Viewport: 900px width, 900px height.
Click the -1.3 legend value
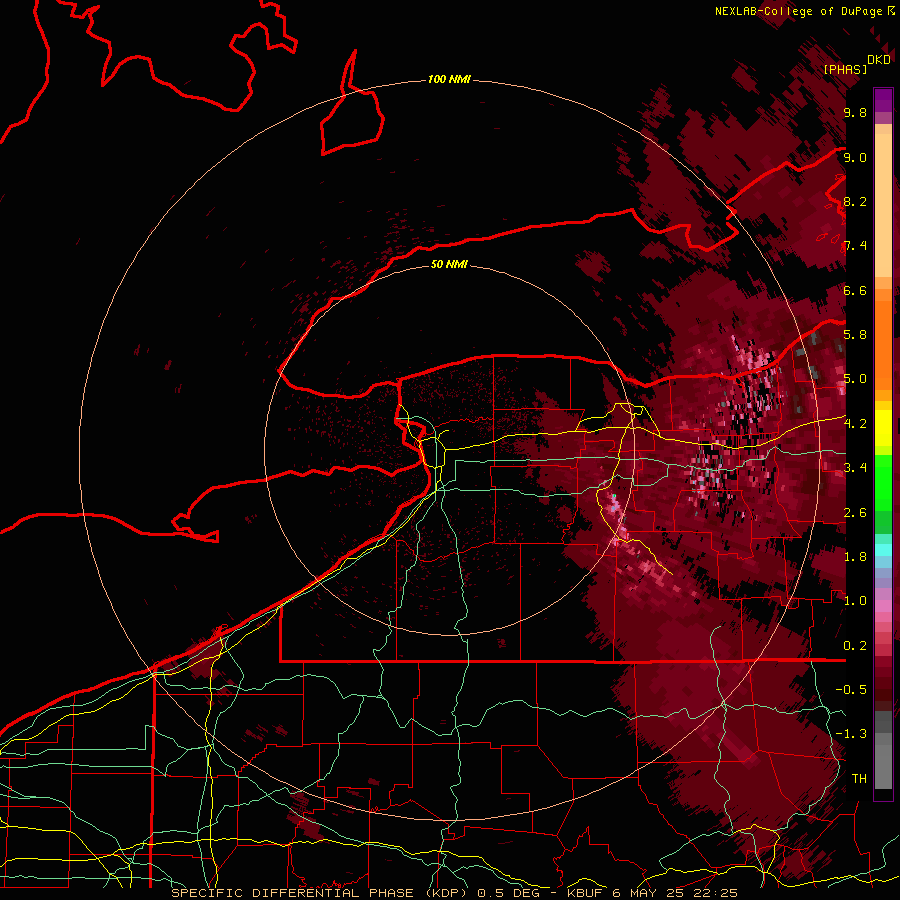[x=851, y=734]
